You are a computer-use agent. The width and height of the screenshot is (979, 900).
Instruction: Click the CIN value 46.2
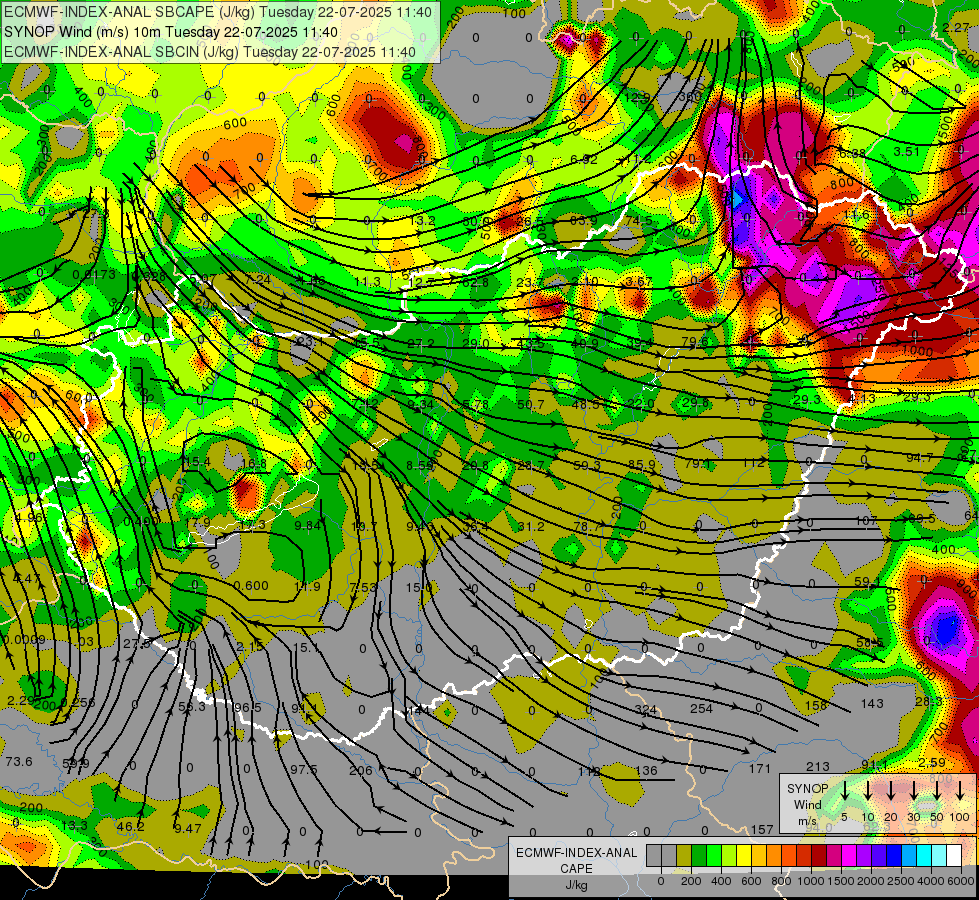click(130, 827)
